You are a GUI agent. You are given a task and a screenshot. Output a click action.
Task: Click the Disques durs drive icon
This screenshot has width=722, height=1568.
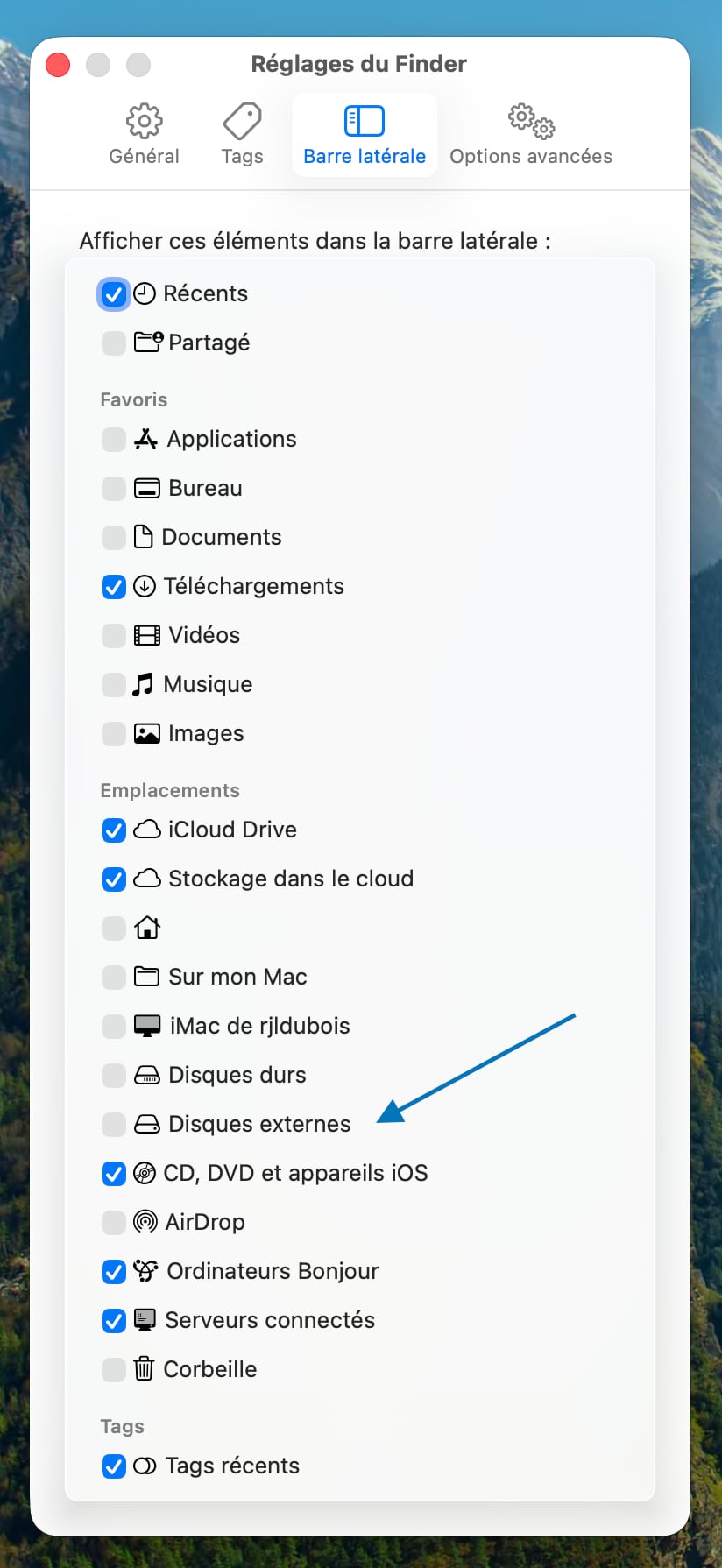pos(147,1075)
